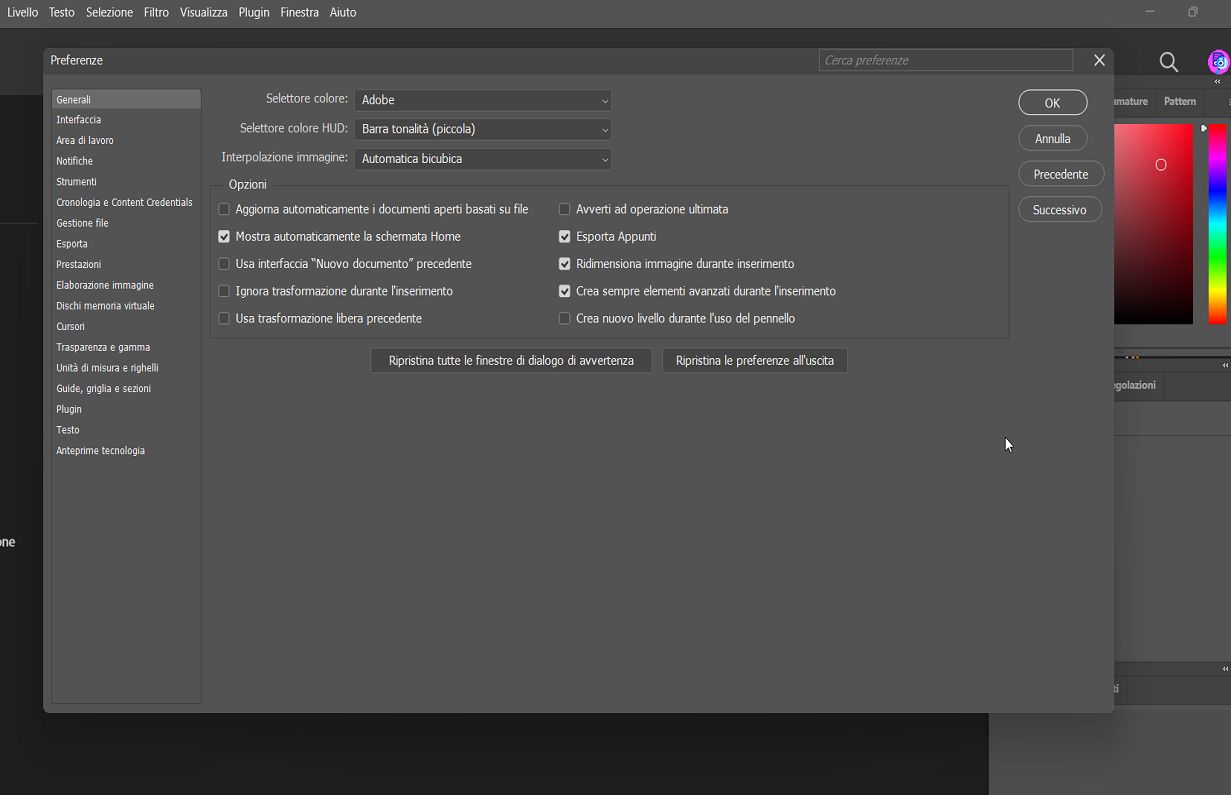1231x795 pixels.
Task: Open the Testo menu
Action: 62,12
